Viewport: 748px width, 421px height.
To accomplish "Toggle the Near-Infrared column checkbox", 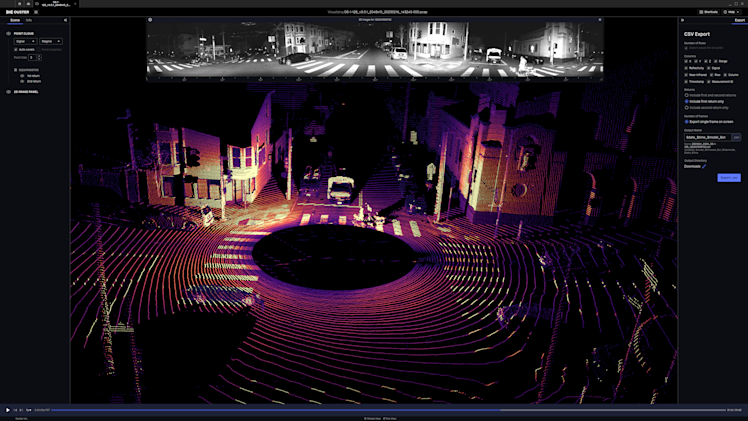I will [686, 75].
